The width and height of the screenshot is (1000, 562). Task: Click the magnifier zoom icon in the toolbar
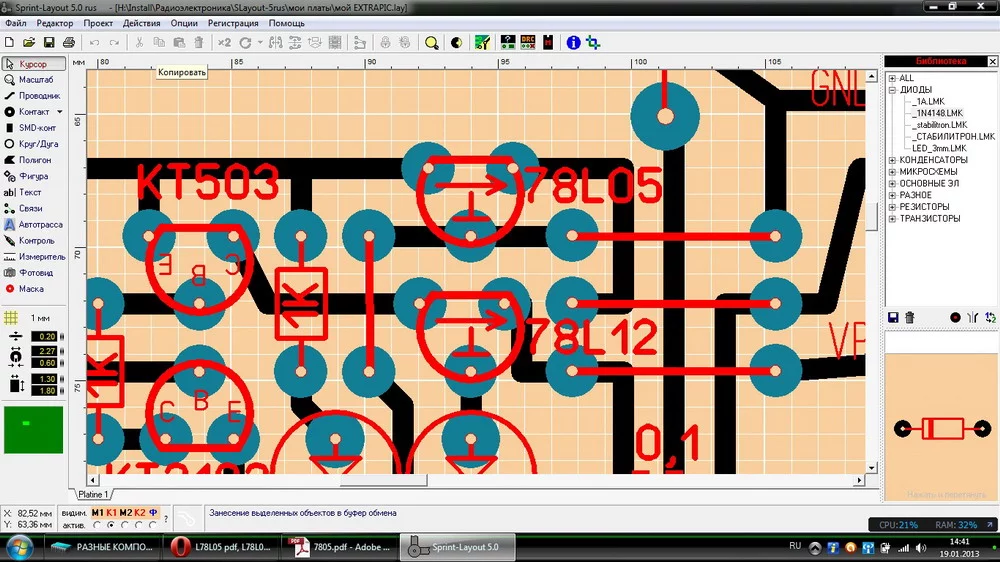(432, 43)
